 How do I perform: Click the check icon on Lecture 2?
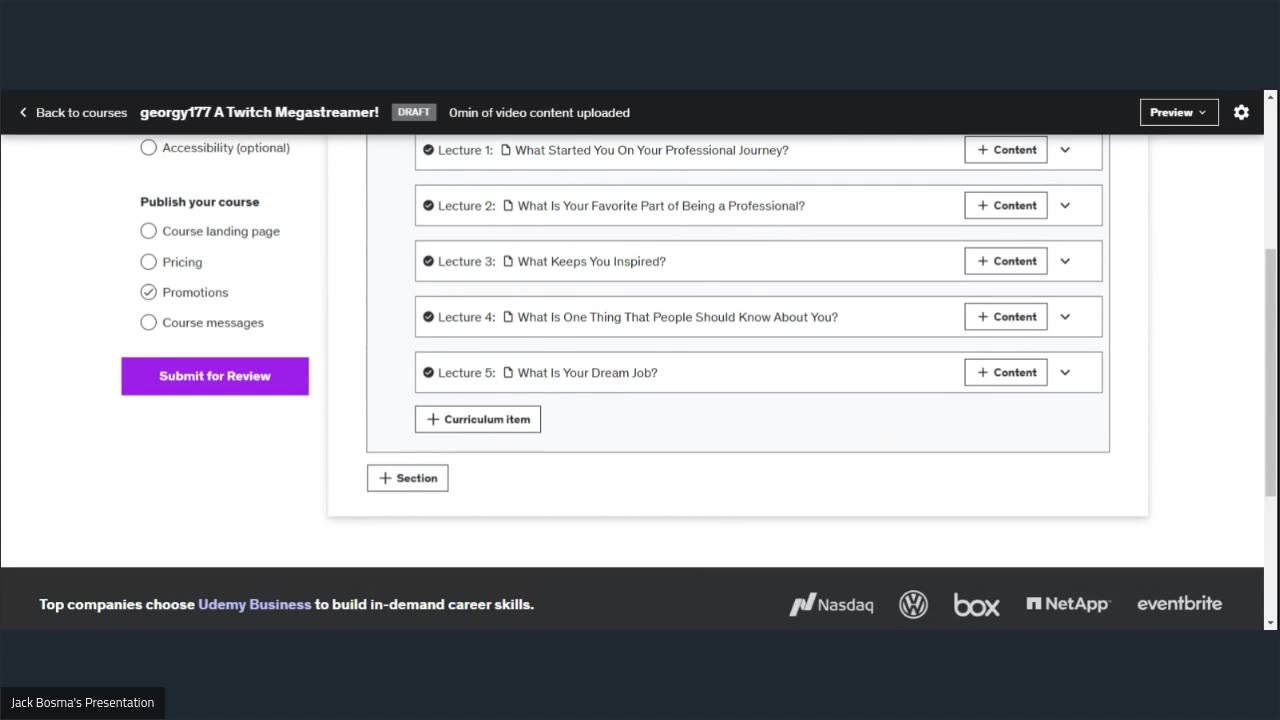(x=428, y=206)
